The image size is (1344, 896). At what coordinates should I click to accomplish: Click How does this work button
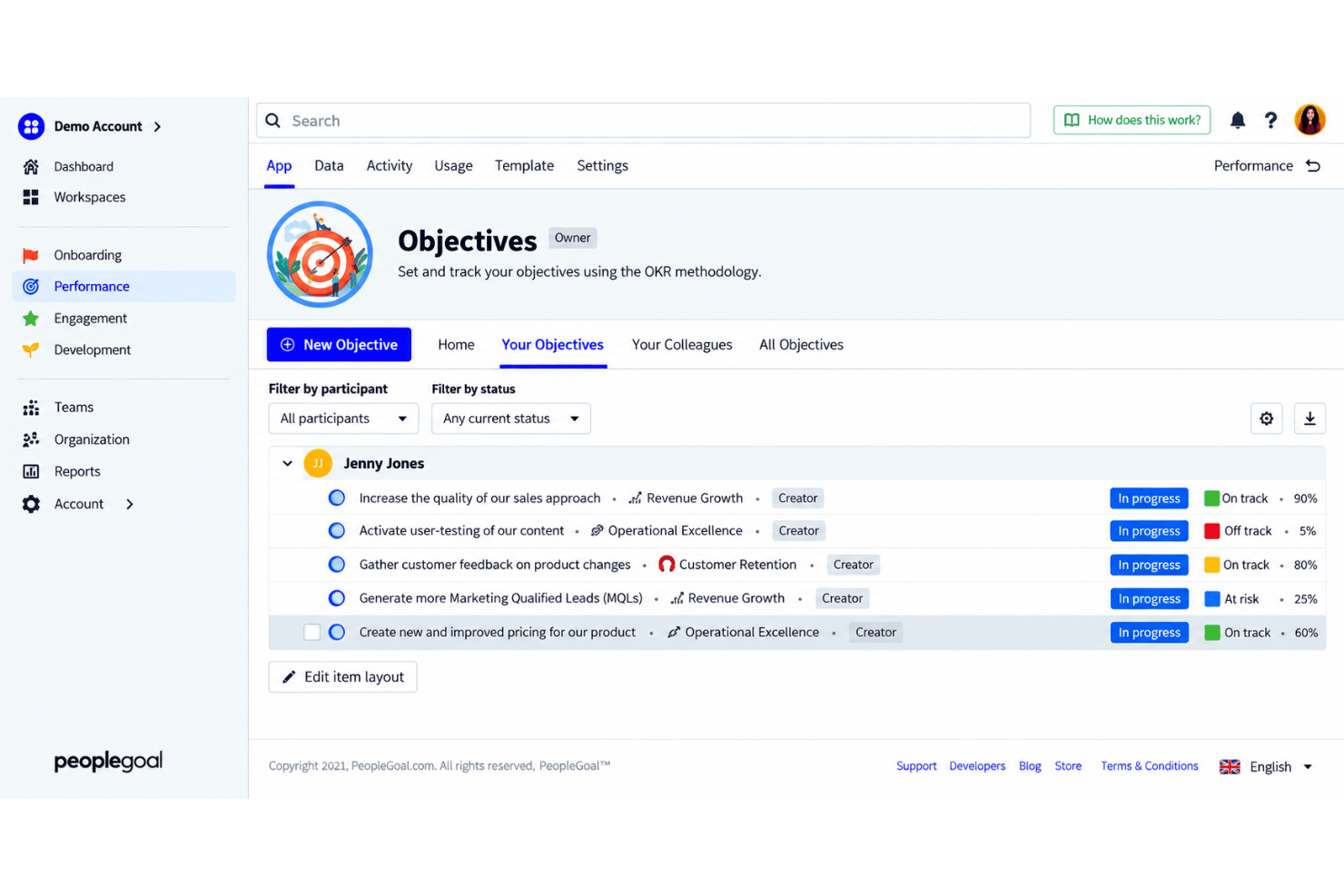(1132, 120)
